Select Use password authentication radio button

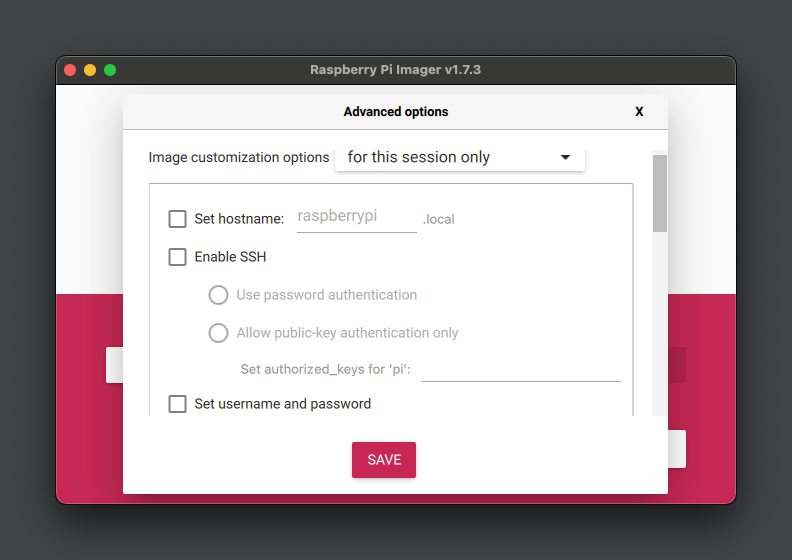pos(218,295)
